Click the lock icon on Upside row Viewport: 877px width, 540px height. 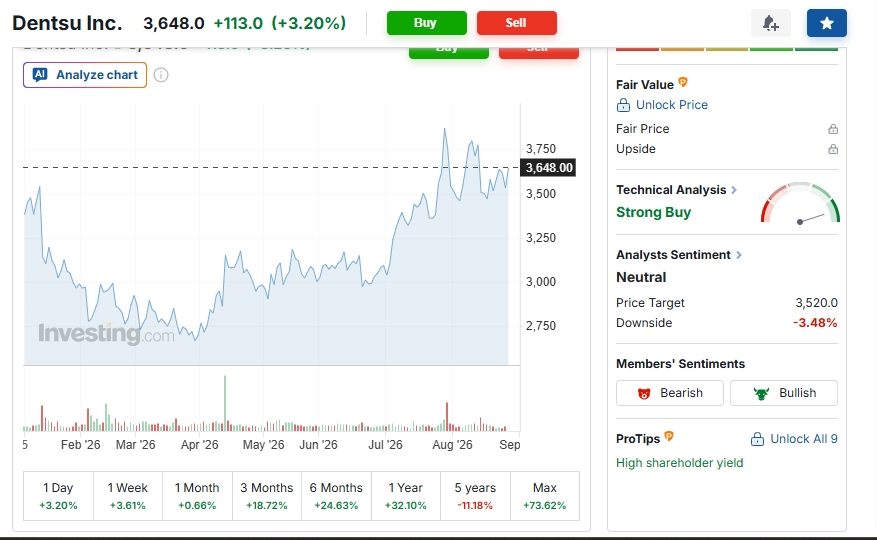pos(833,149)
